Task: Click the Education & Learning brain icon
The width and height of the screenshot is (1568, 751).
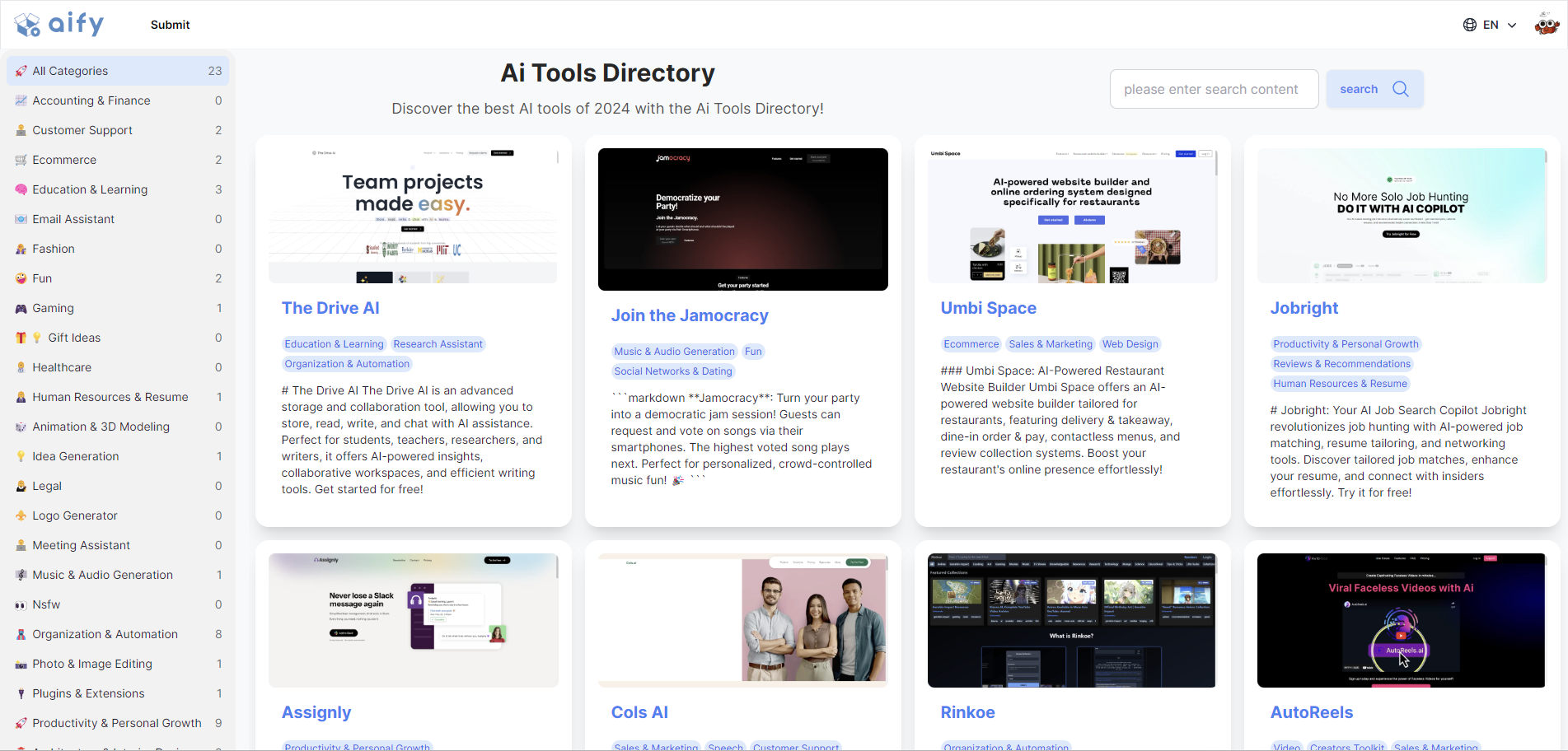Action: click(x=21, y=189)
